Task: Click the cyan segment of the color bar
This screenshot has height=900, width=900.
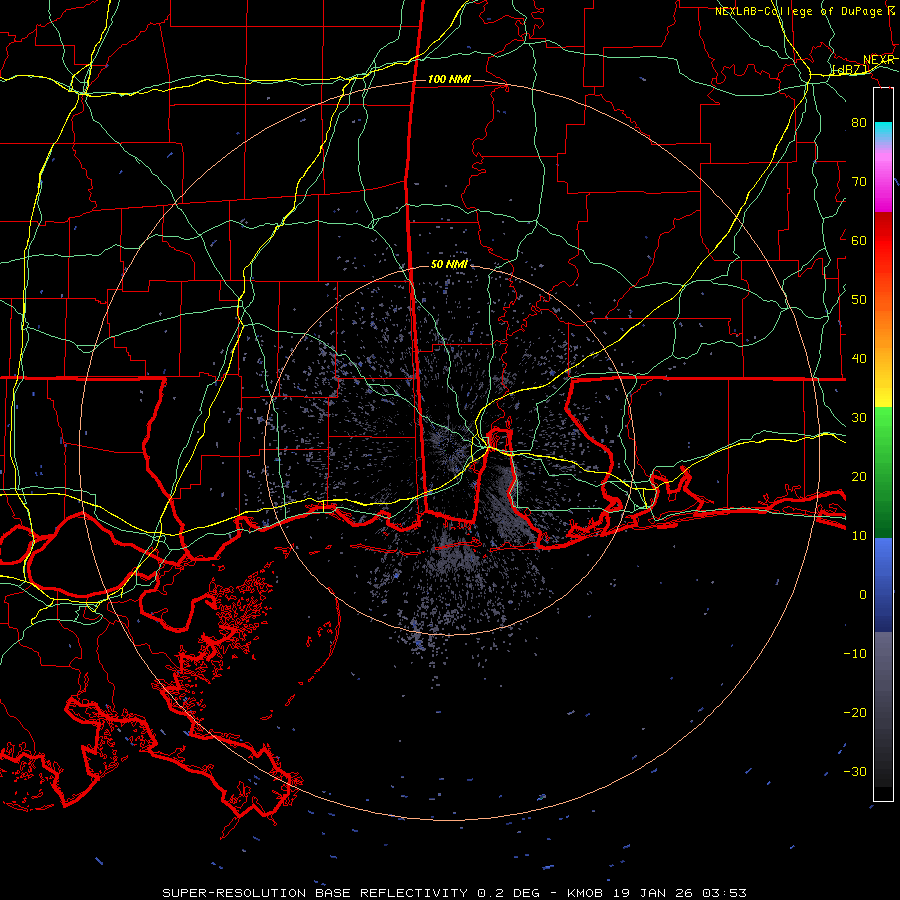Action: (883, 132)
